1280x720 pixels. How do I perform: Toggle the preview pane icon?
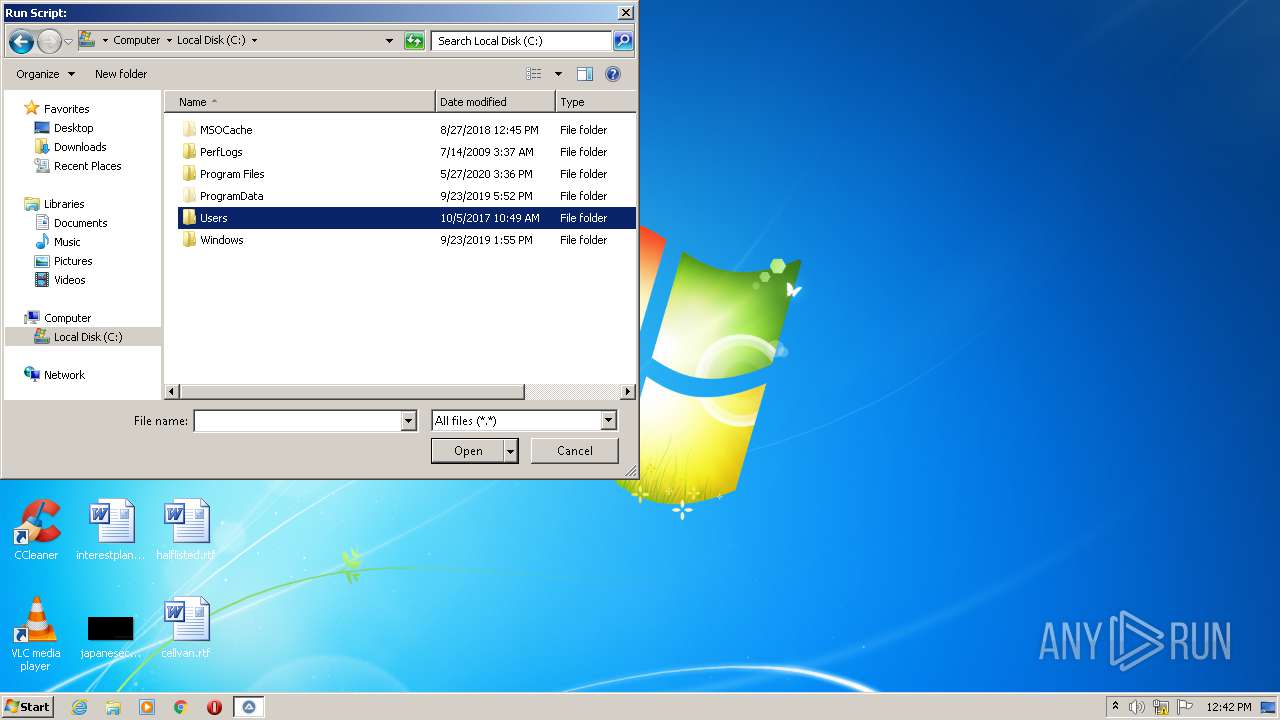pos(585,74)
